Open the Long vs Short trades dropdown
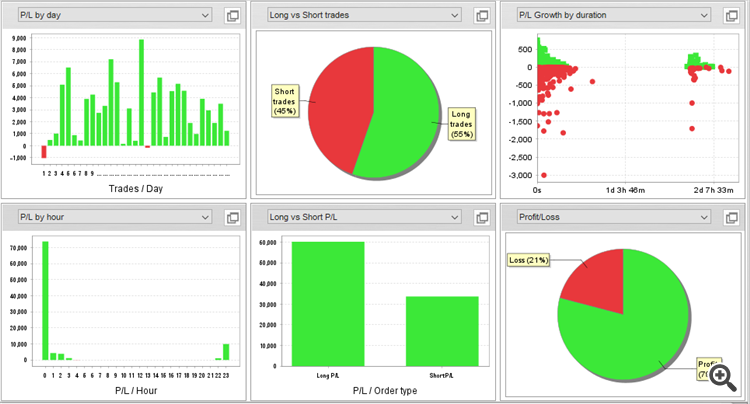The height and width of the screenshot is (404, 750). click(x=364, y=15)
